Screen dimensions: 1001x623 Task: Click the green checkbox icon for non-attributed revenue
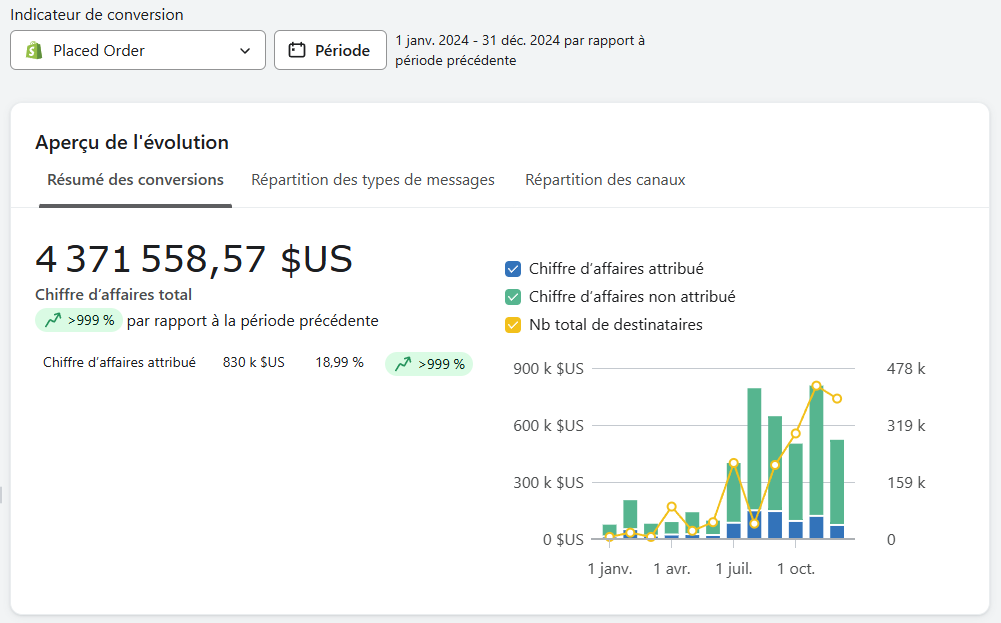[514, 296]
